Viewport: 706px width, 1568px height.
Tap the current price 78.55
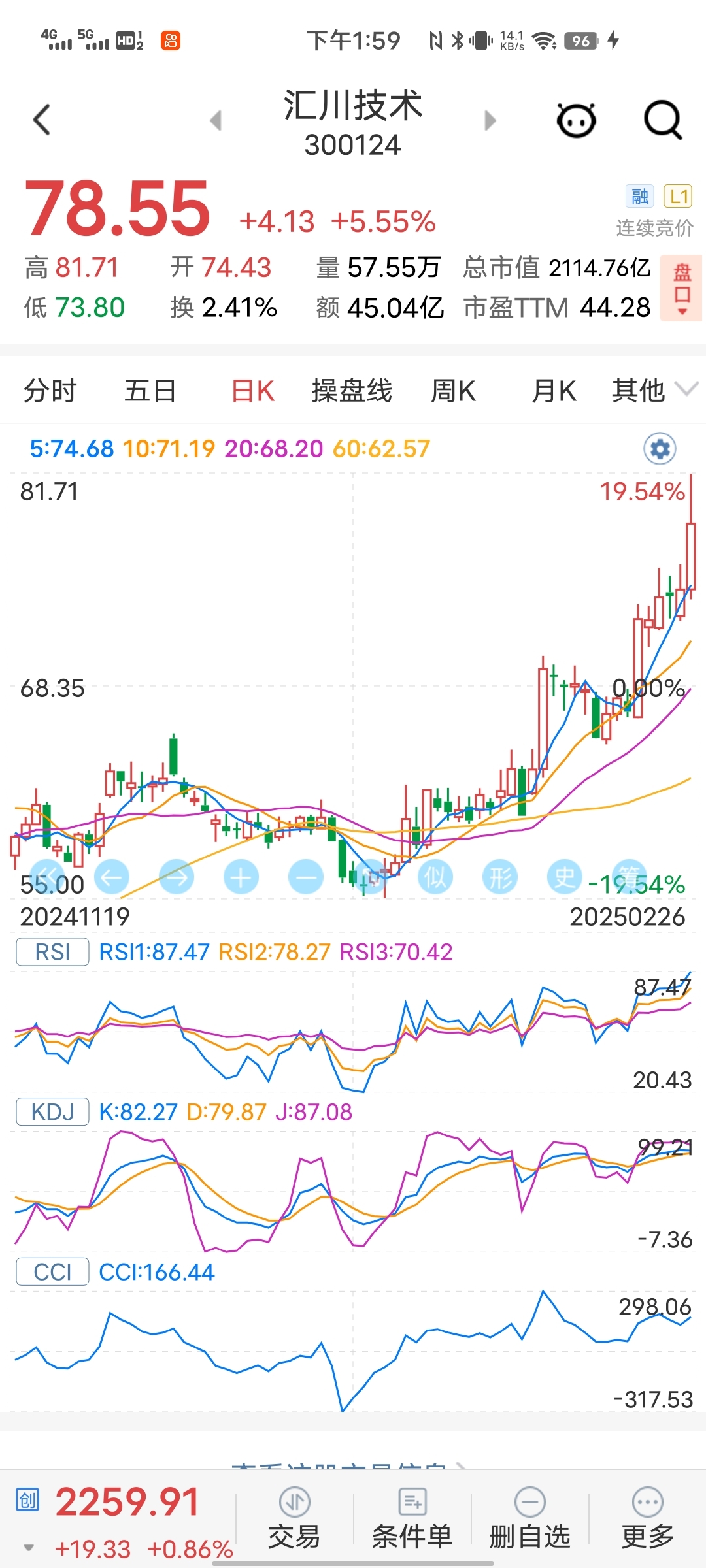[118, 208]
